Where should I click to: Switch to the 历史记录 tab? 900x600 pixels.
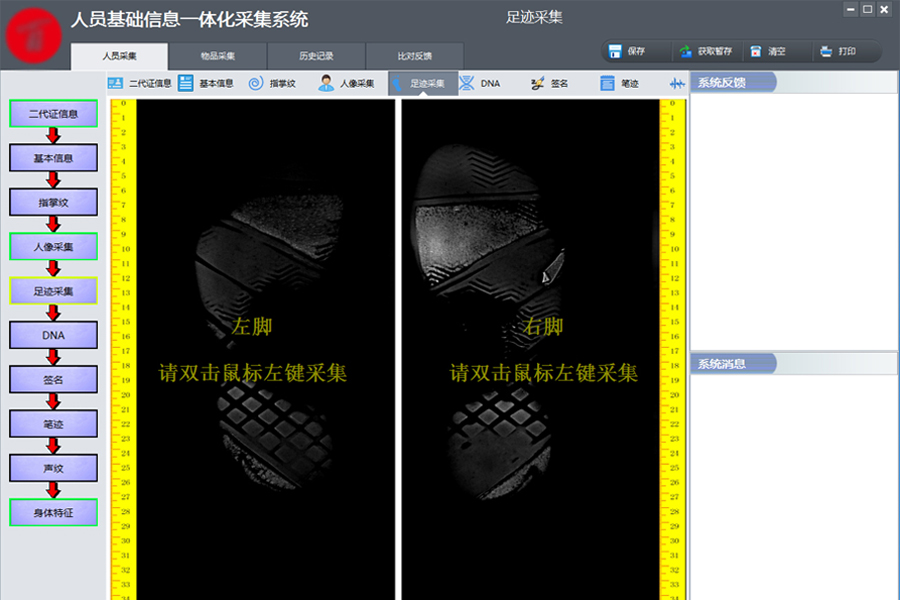point(316,57)
